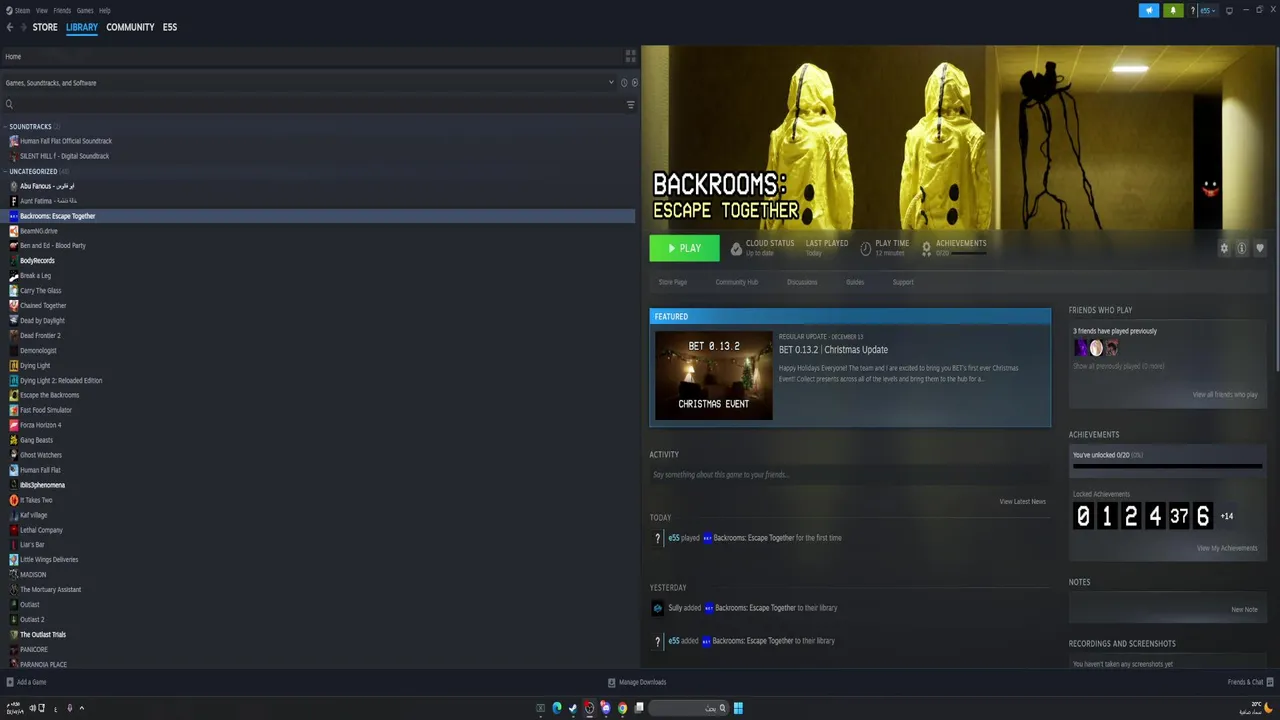Collapse the SOUNDTRACKS category
Image resolution: width=1280 pixels, height=720 pixels.
coord(30,126)
